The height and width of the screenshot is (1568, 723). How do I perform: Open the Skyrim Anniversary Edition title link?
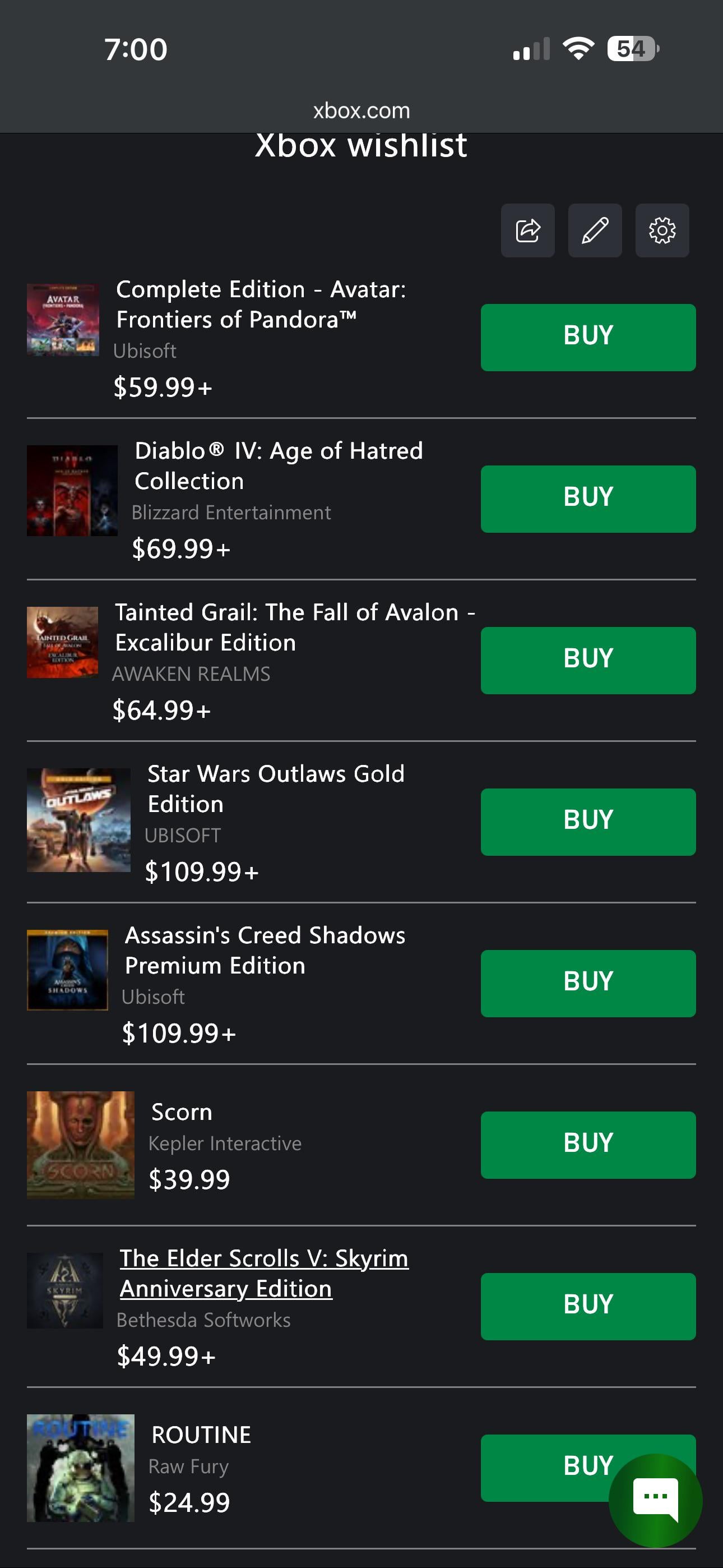(x=263, y=1274)
